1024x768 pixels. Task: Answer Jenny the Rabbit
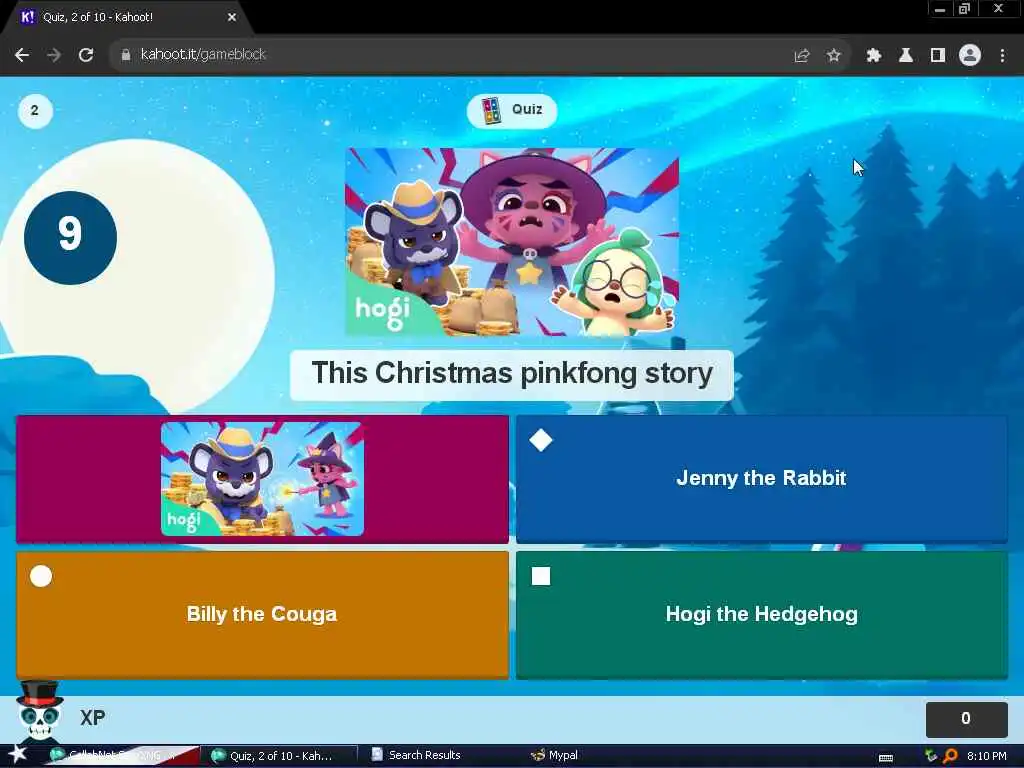tap(761, 479)
